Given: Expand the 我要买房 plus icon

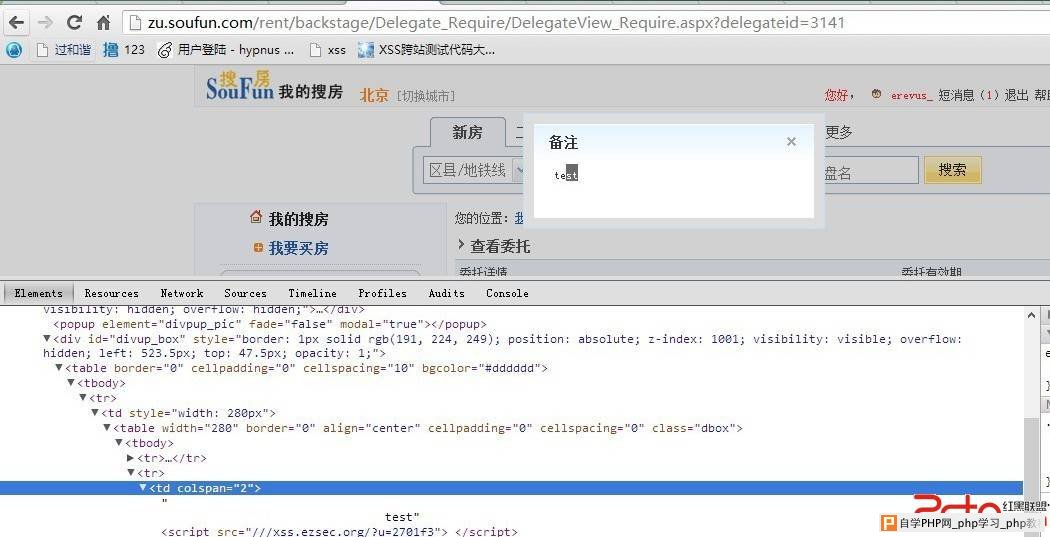Looking at the screenshot, I should (x=258, y=248).
